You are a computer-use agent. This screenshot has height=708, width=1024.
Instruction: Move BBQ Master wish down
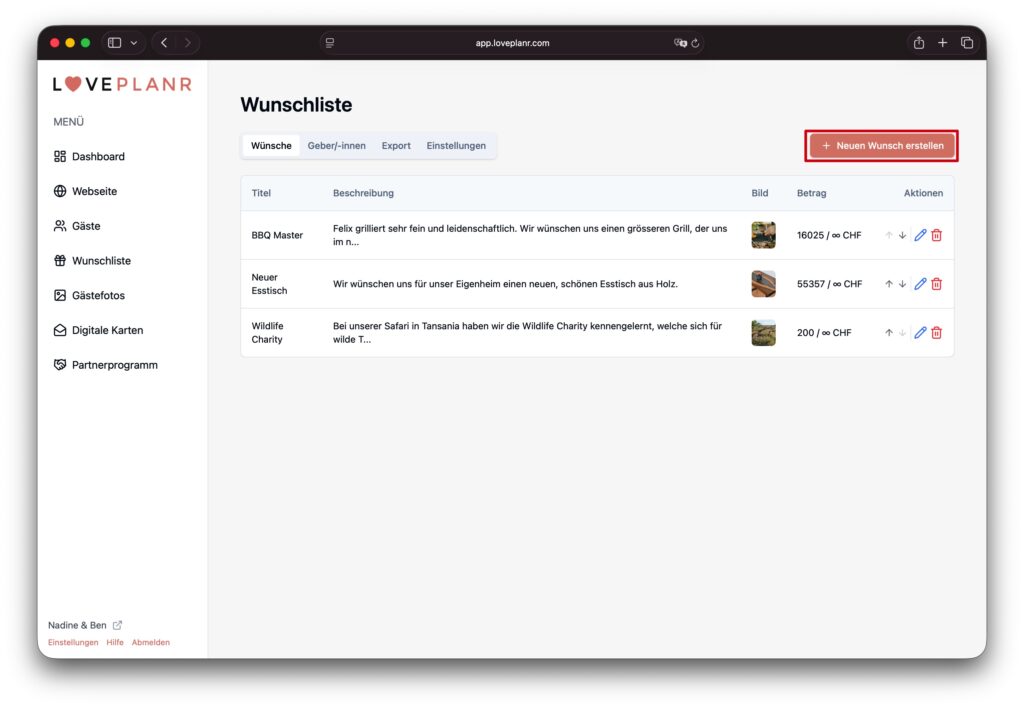coord(902,235)
